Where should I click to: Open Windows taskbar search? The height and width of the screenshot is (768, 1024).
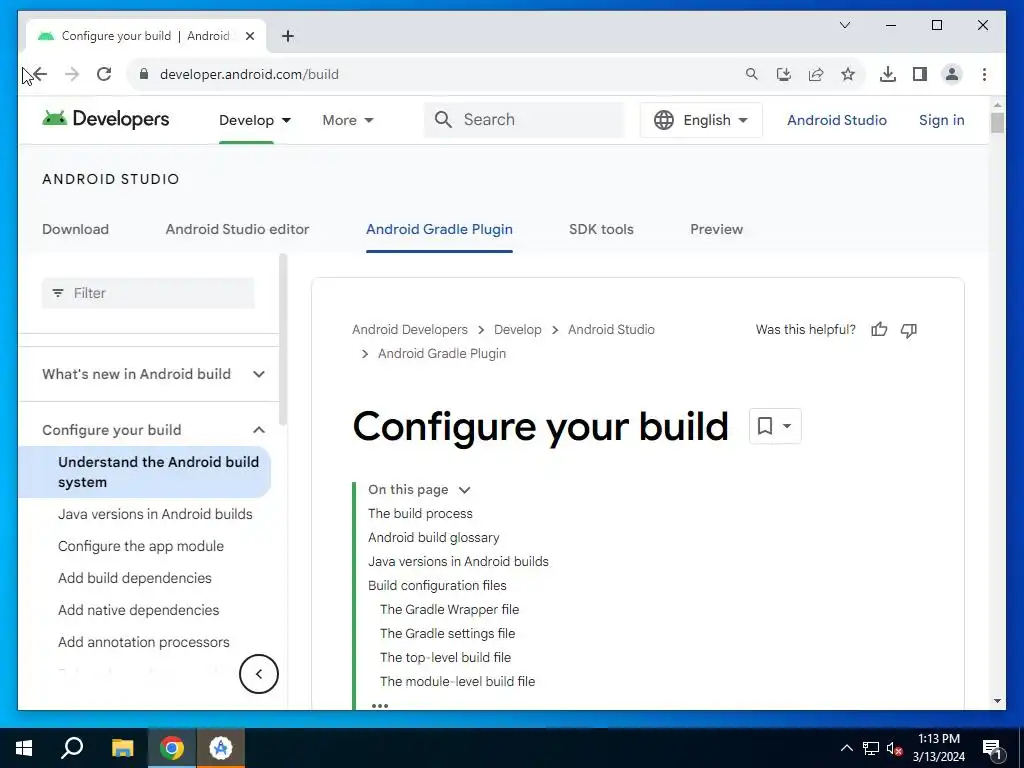pyautogui.click(x=72, y=748)
